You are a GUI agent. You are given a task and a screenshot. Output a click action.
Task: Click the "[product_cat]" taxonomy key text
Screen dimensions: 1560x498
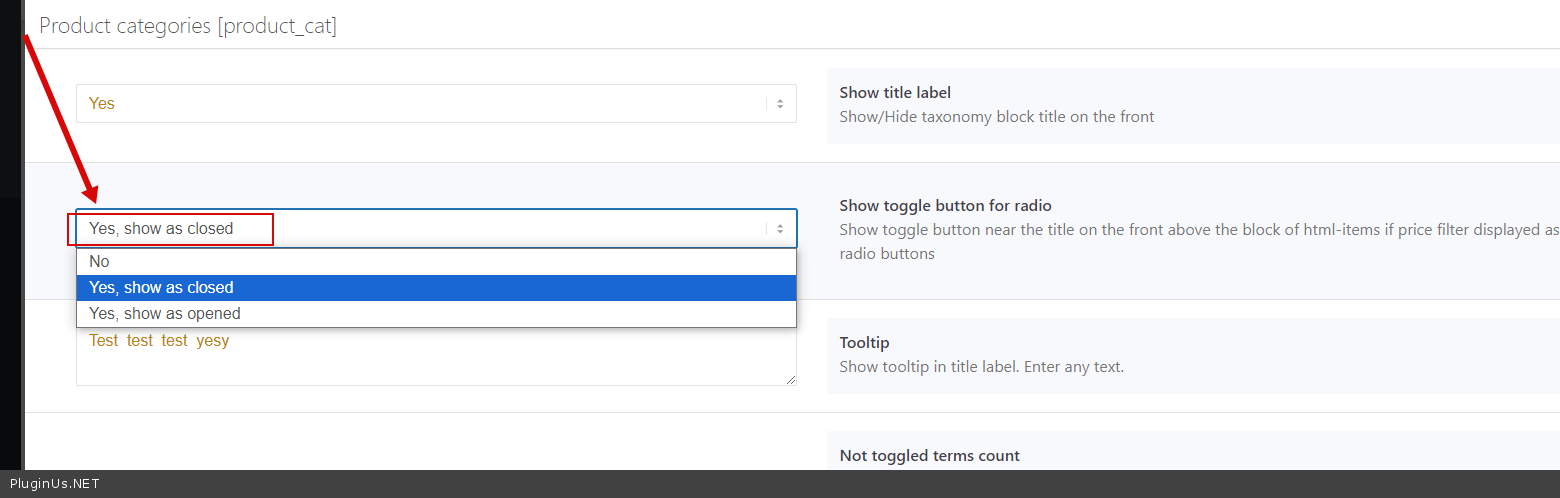(x=277, y=26)
